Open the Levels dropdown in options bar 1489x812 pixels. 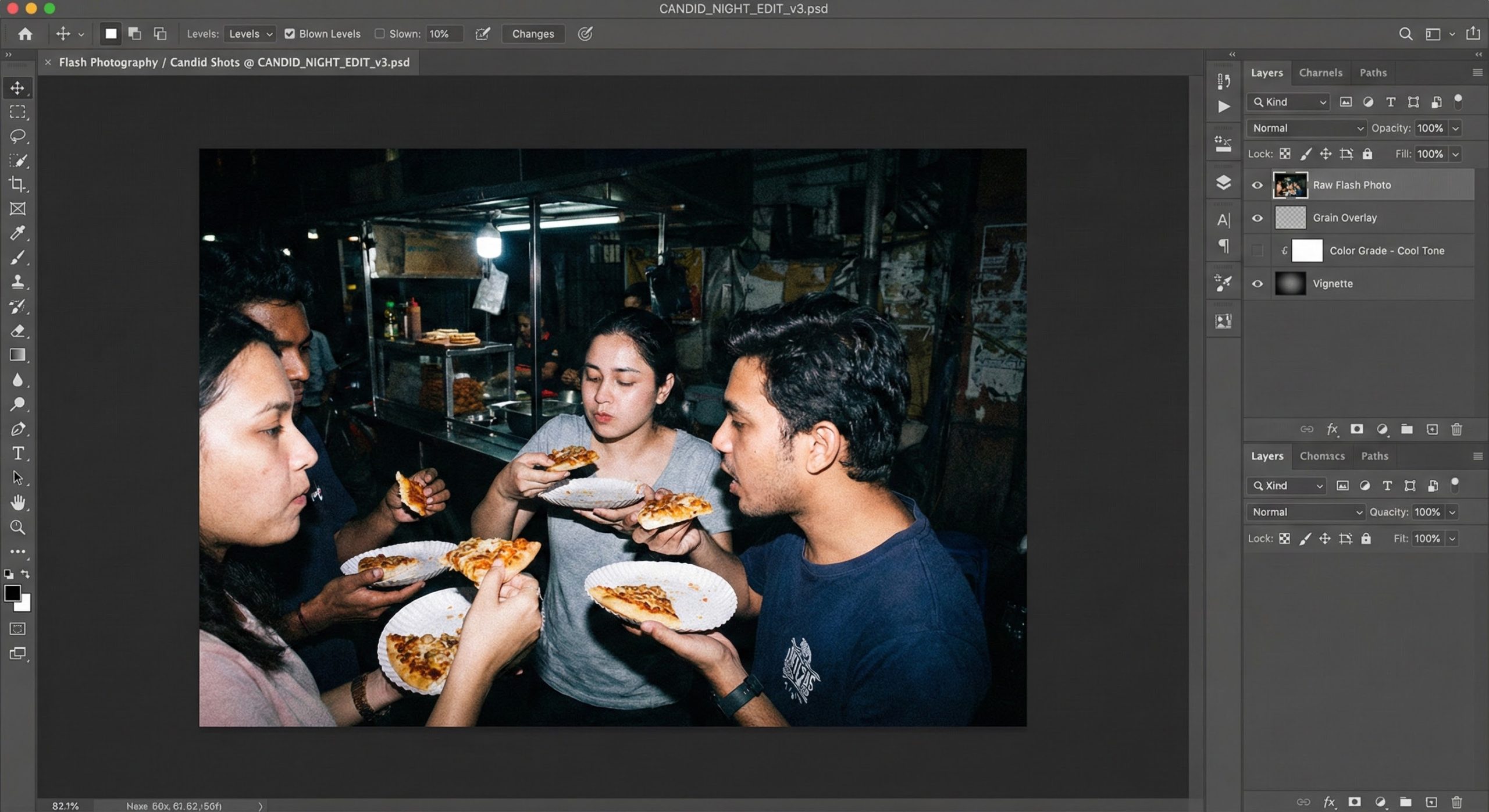click(250, 34)
